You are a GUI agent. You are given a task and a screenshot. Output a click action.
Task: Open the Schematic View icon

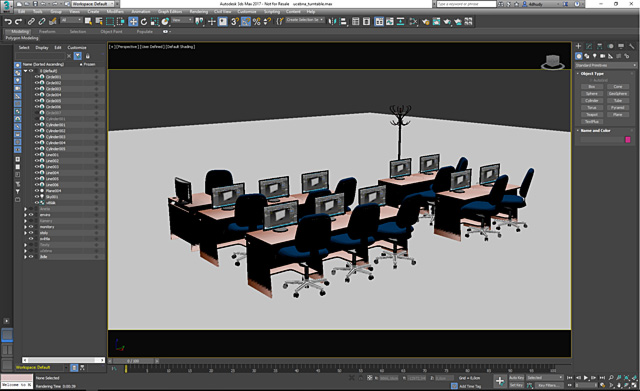pyautogui.click(x=400, y=21)
